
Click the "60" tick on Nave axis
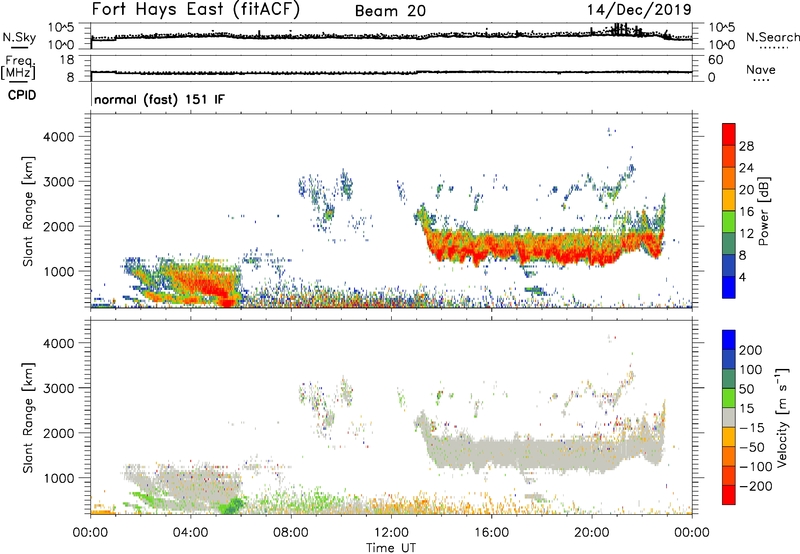point(715,60)
